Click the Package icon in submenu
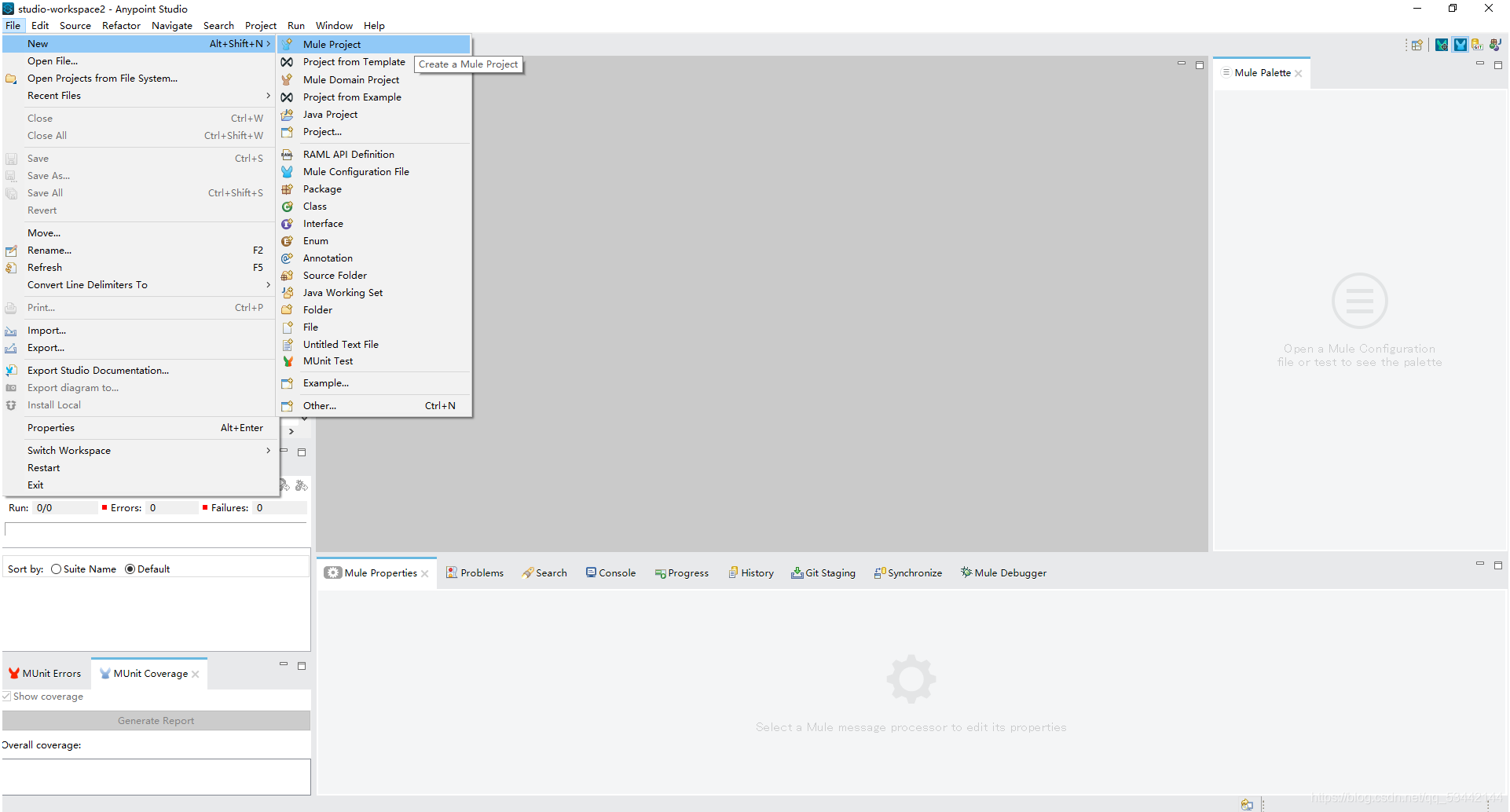The height and width of the screenshot is (812, 1510). pyautogui.click(x=288, y=189)
